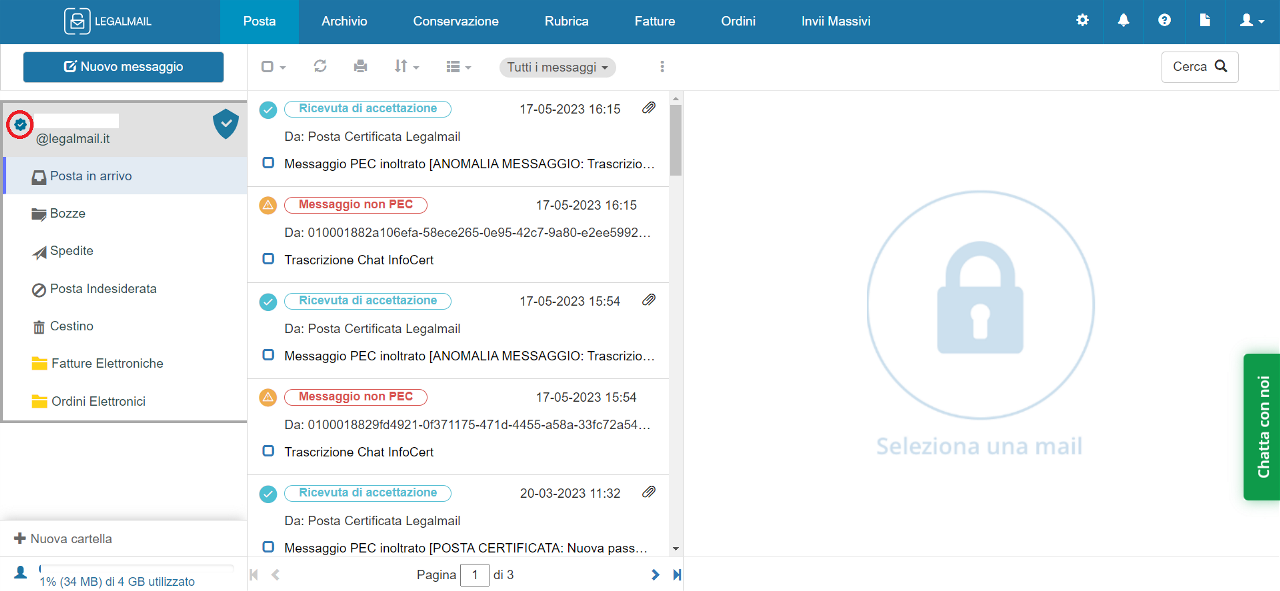Click the document icon in top bar
The image size is (1280, 591).
pos(1205,20)
